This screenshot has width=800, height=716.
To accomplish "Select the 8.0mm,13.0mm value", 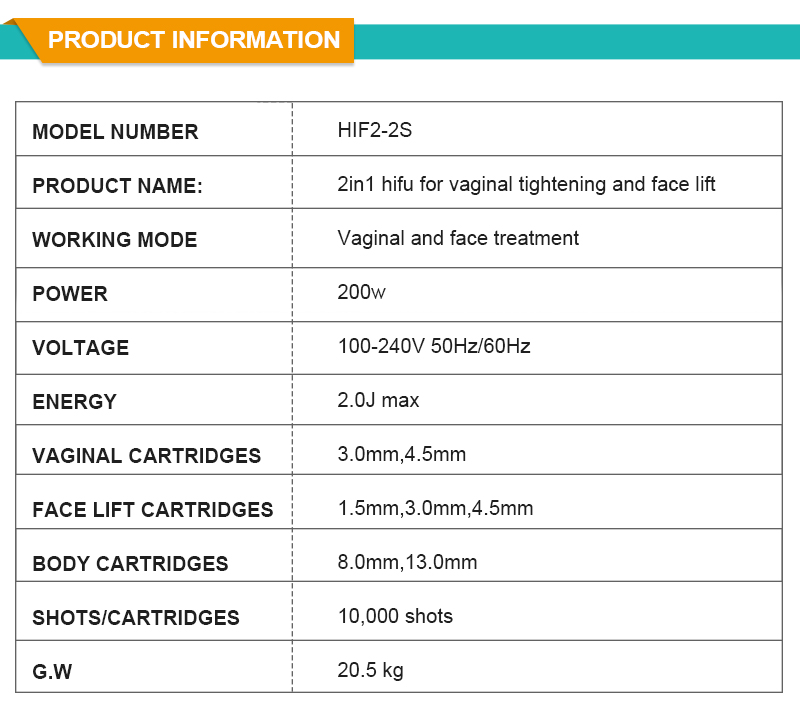I will click(407, 562).
